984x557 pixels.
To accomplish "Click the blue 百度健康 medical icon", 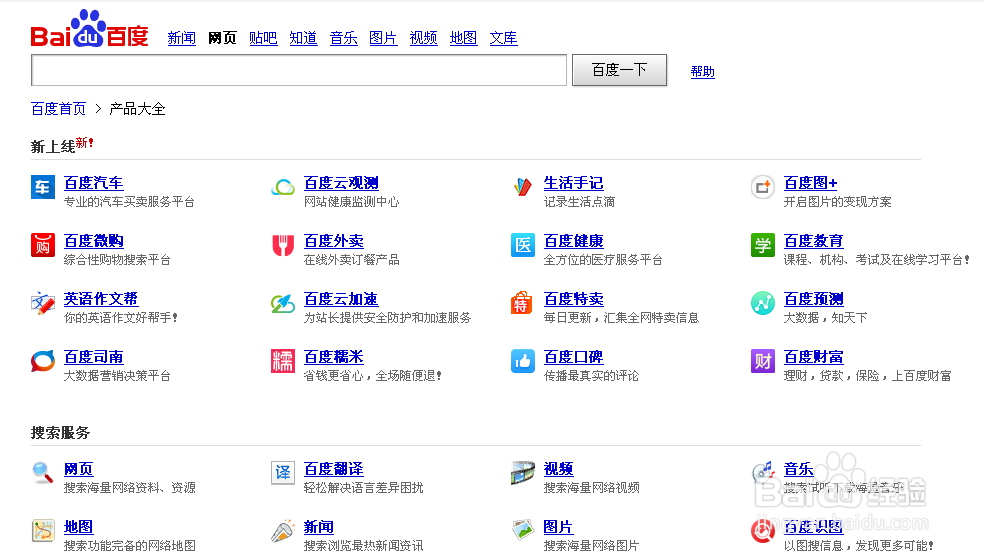I will [x=522, y=245].
